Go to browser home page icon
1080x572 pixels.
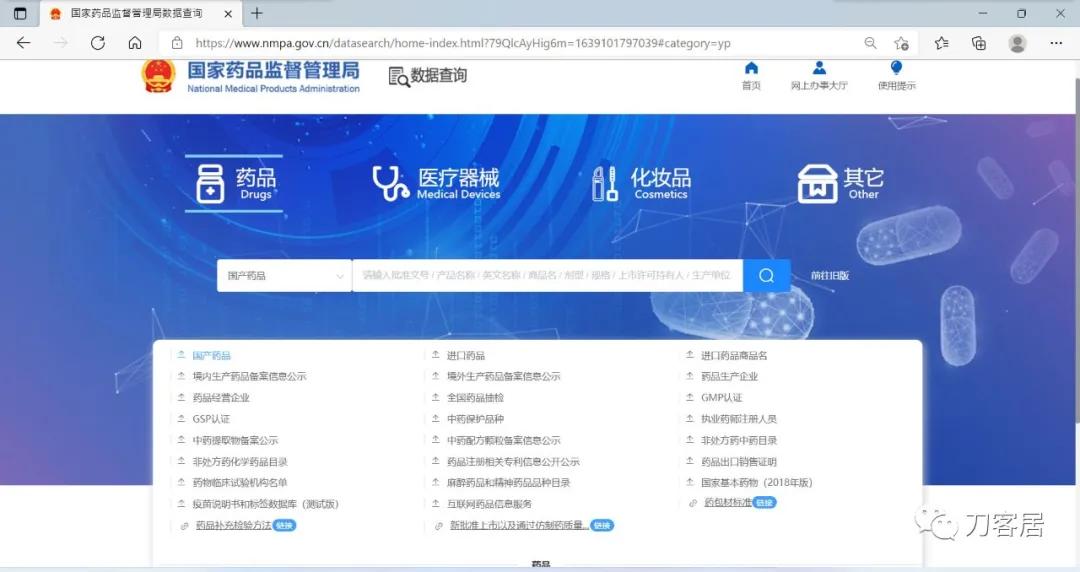pos(135,43)
